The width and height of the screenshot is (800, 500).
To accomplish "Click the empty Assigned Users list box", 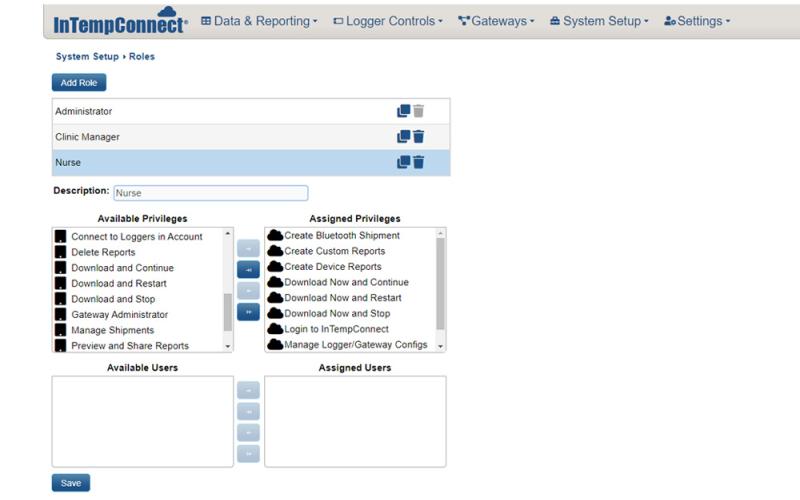I will coord(355,421).
